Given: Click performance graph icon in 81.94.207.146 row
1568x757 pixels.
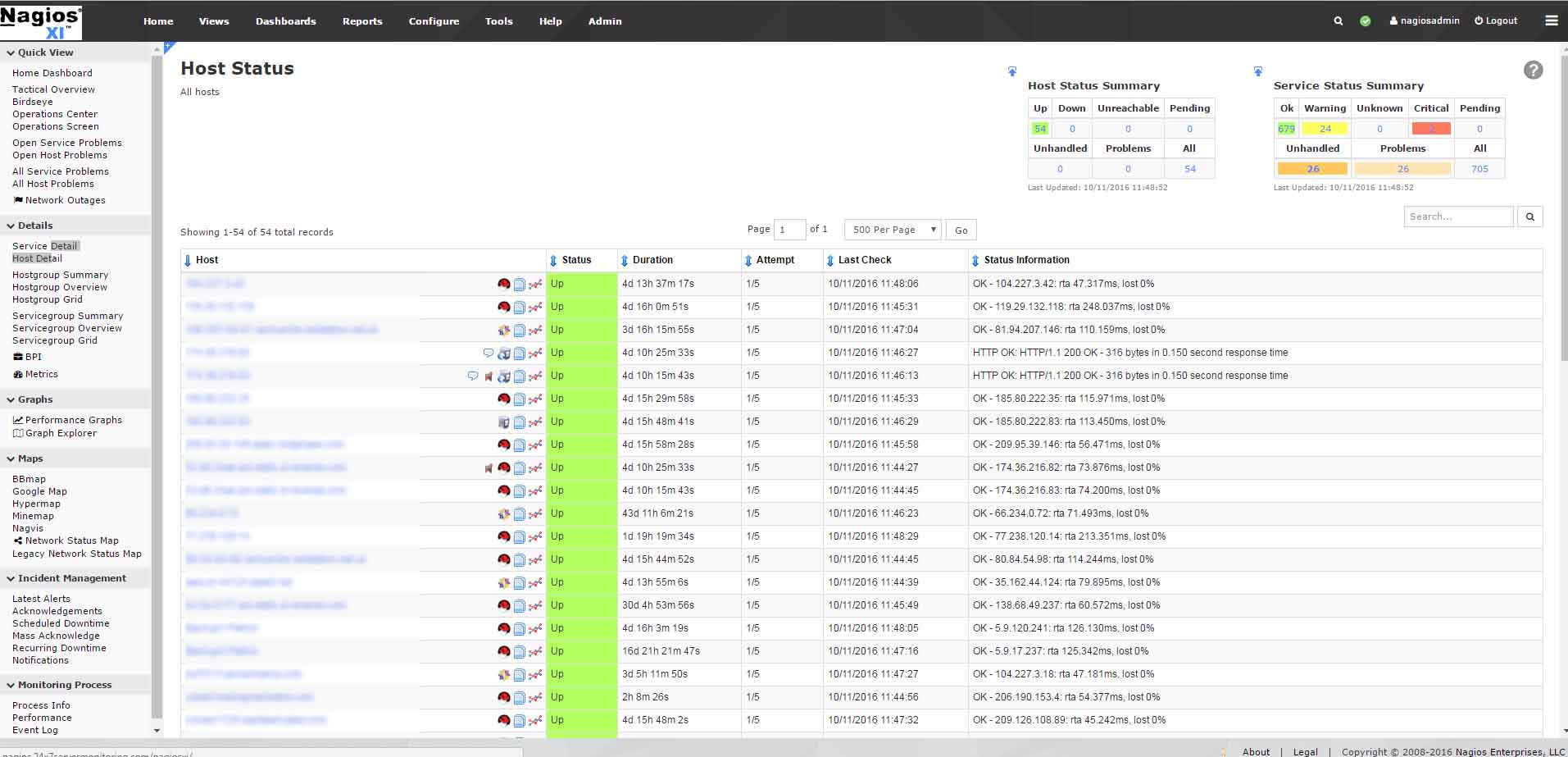Looking at the screenshot, I should pos(535,331).
